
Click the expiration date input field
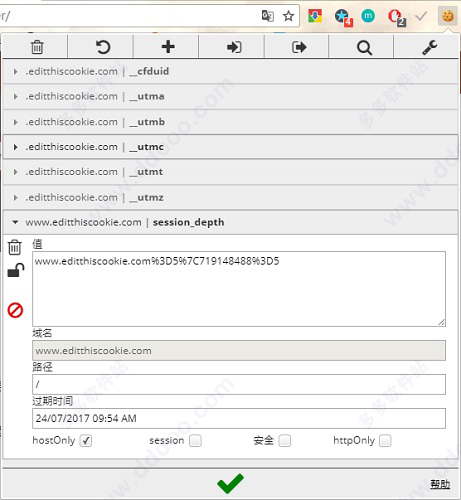(x=239, y=418)
